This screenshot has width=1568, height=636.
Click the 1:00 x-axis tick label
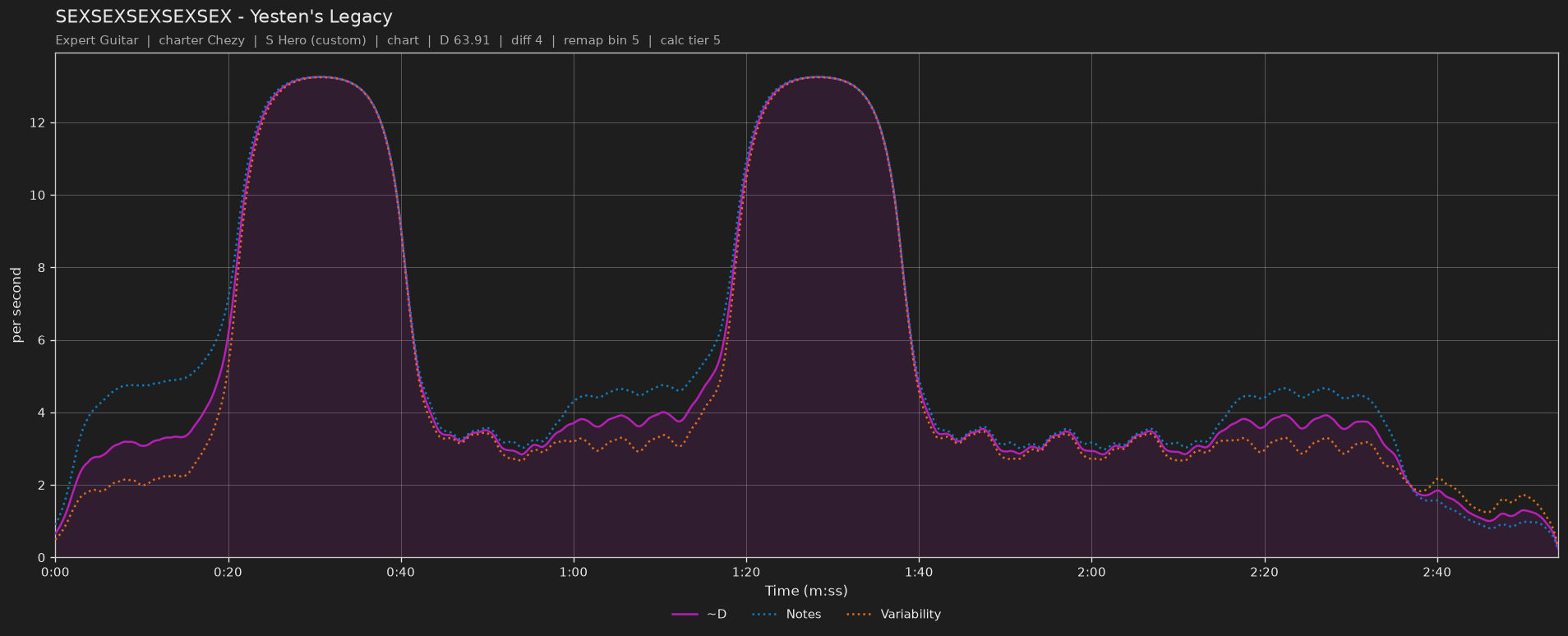coord(574,572)
